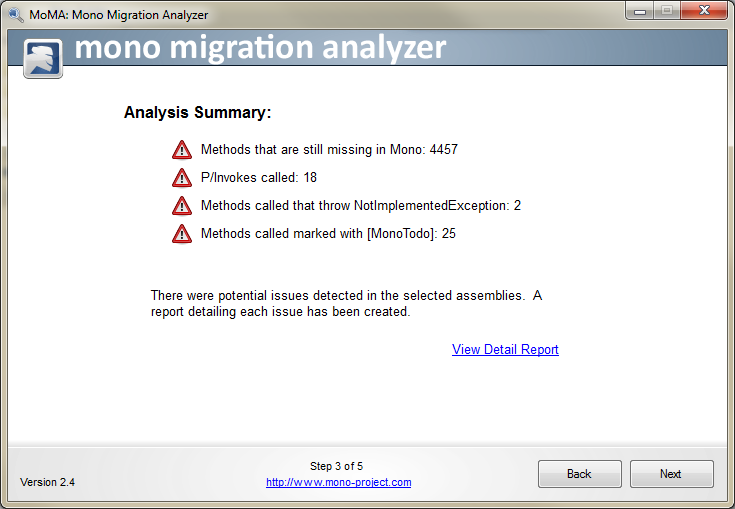Image resolution: width=735 pixels, height=509 pixels.
Task: Go to the Next wizard step
Action: pos(671,474)
